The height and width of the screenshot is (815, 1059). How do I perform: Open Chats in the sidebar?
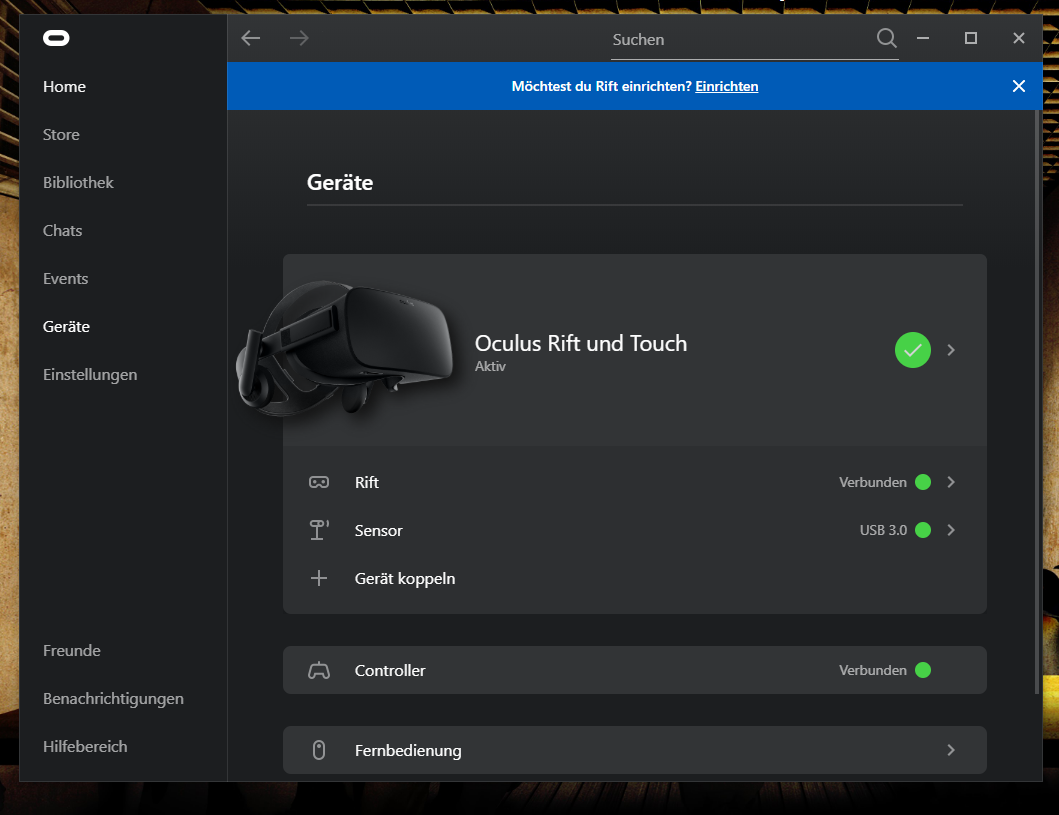pos(62,230)
